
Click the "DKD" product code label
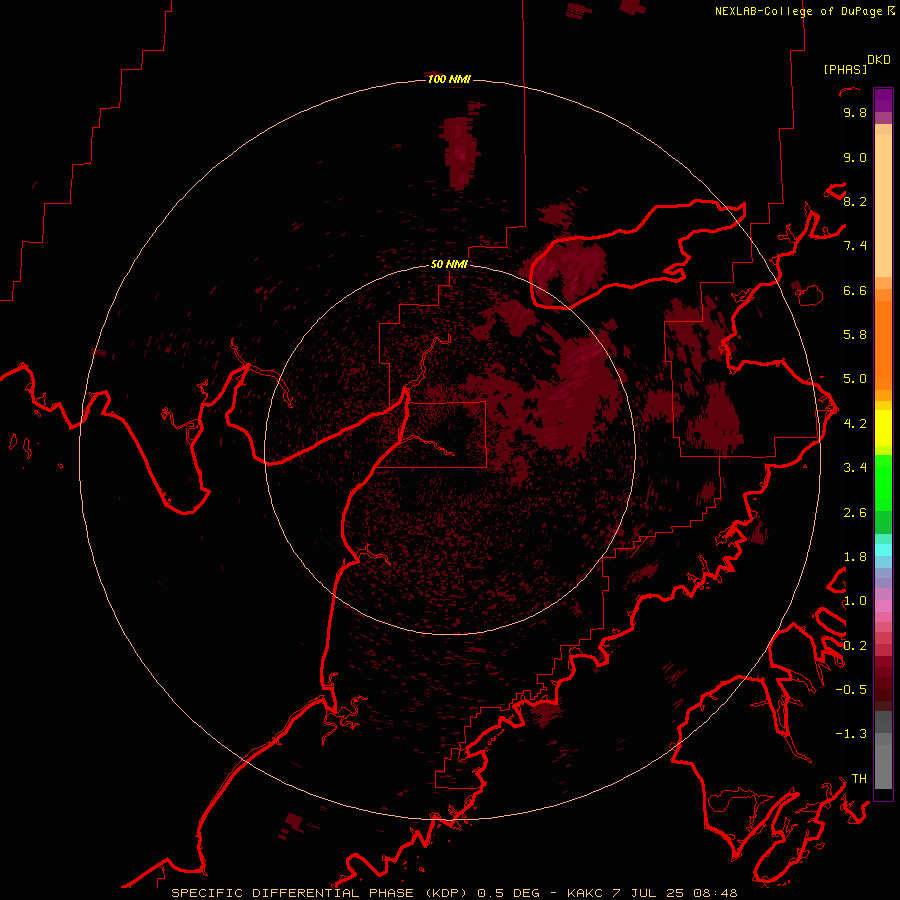coord(878,60)
